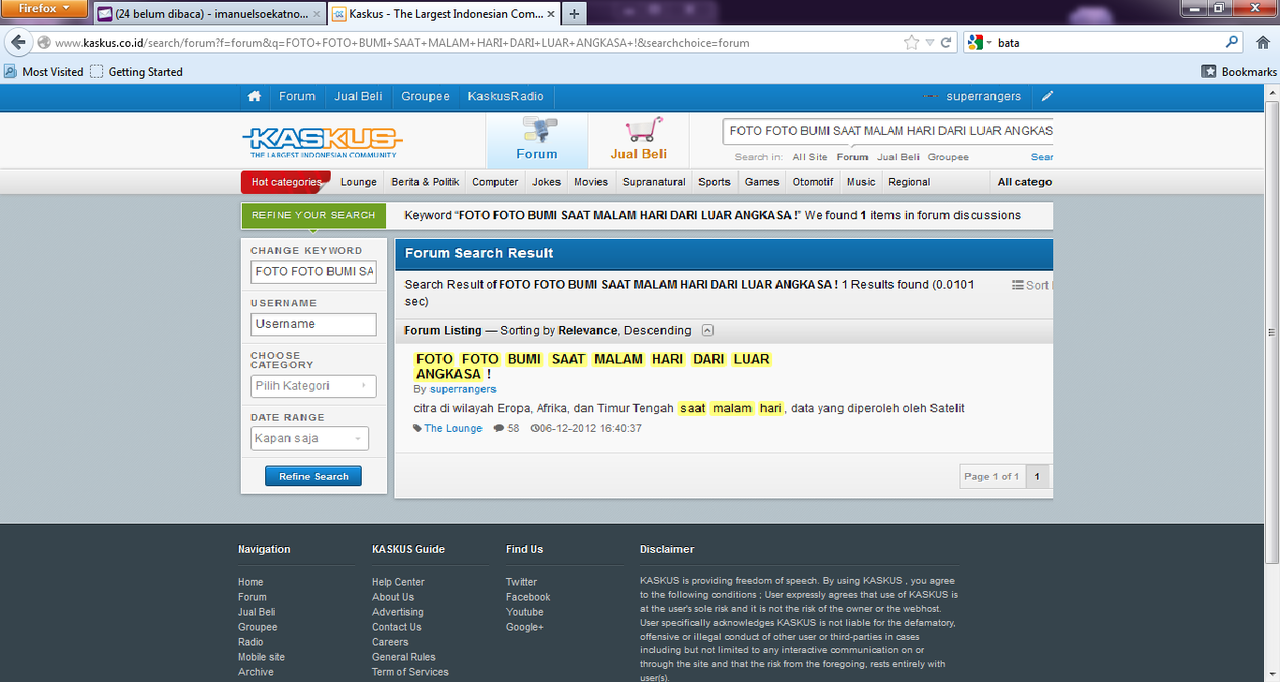Select the Forum icon tab
Screen dimensions: 1280x682
(x=537, y=139)
